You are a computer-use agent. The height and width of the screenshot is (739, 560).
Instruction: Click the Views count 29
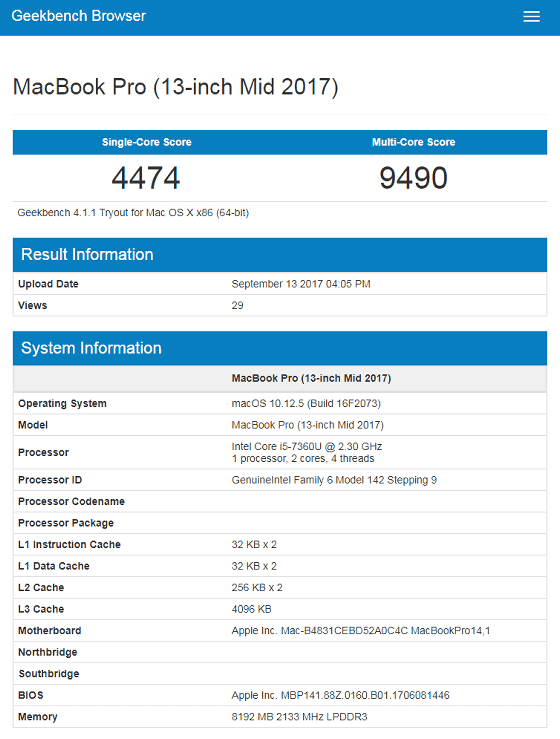pos(237,305)
